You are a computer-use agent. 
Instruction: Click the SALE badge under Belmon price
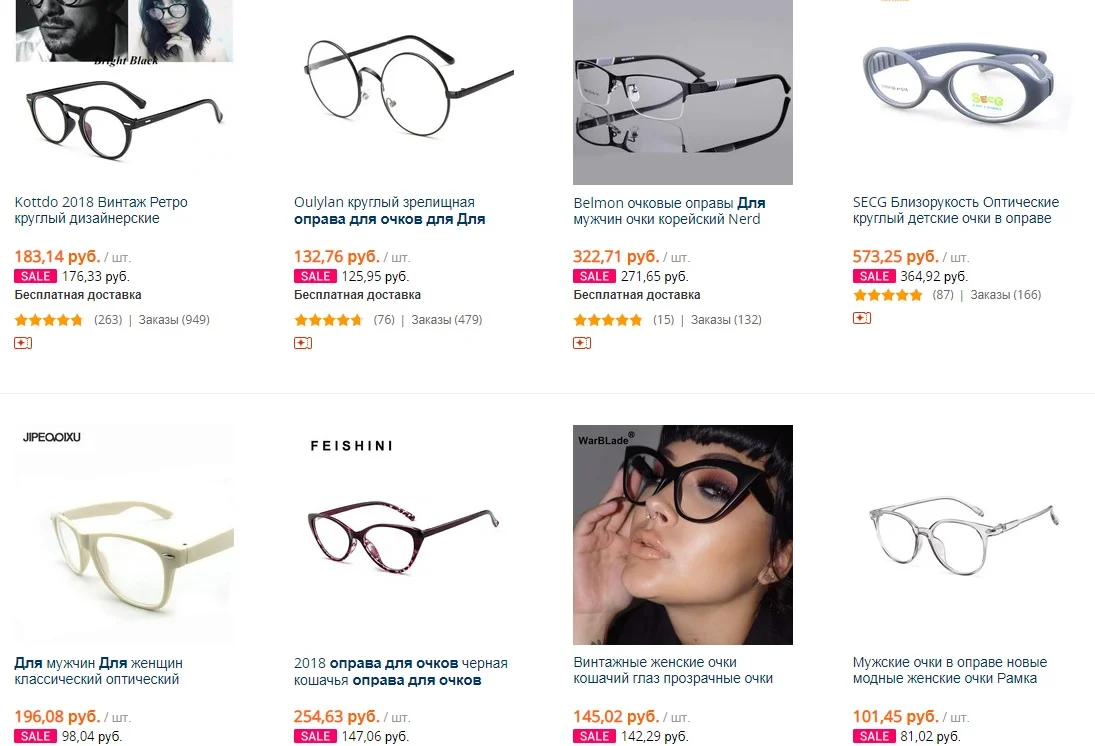click(x=594, y=276)
